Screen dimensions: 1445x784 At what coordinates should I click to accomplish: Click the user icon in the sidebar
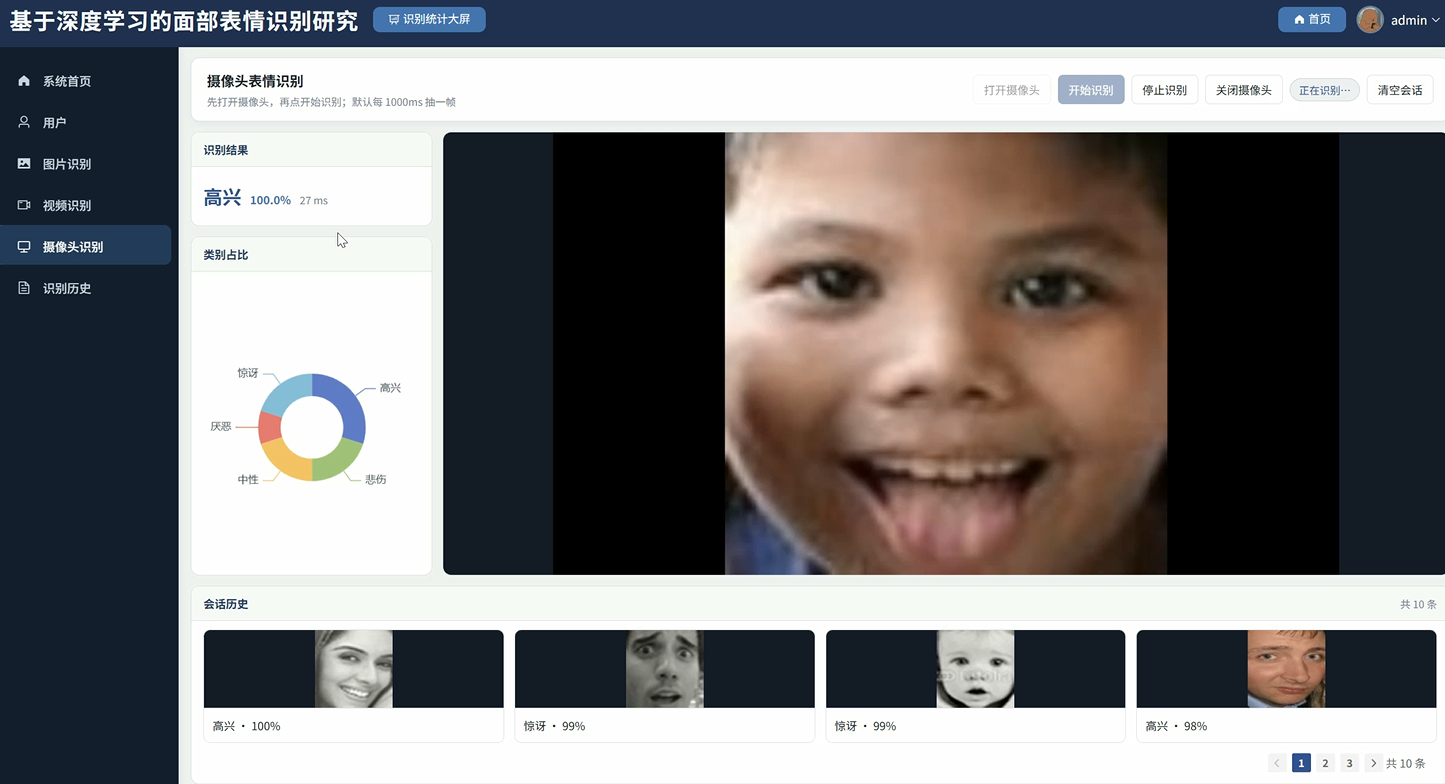click(24, 122)
